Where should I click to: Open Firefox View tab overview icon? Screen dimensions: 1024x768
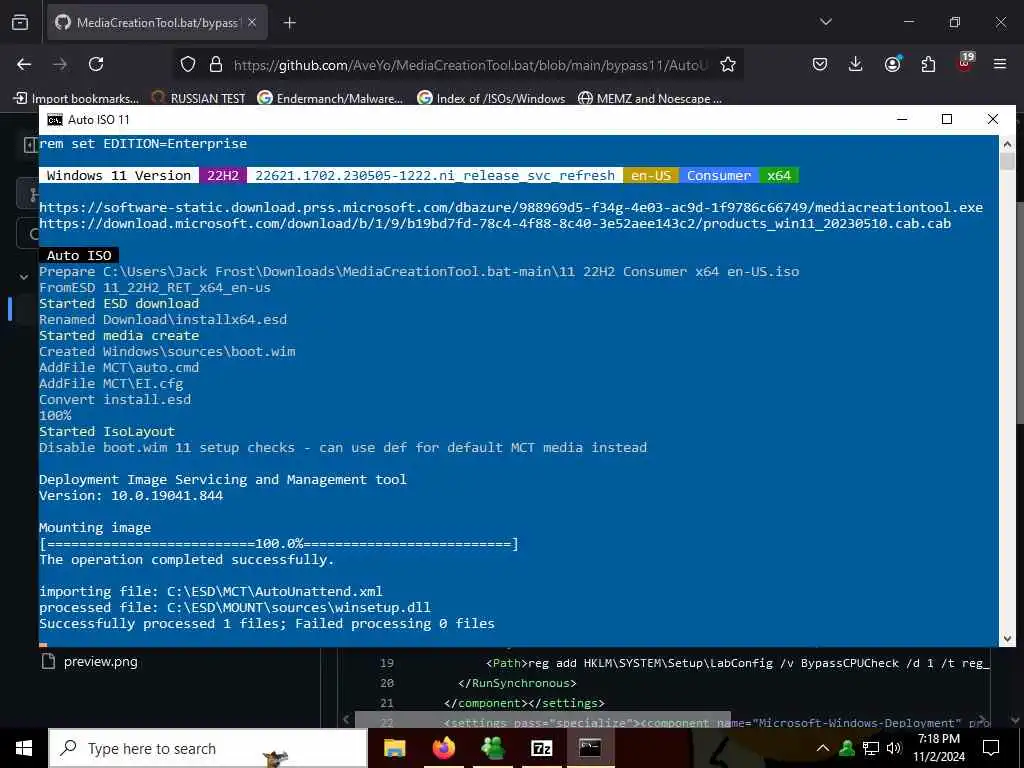pyautogui.click(x=20, y=22)
